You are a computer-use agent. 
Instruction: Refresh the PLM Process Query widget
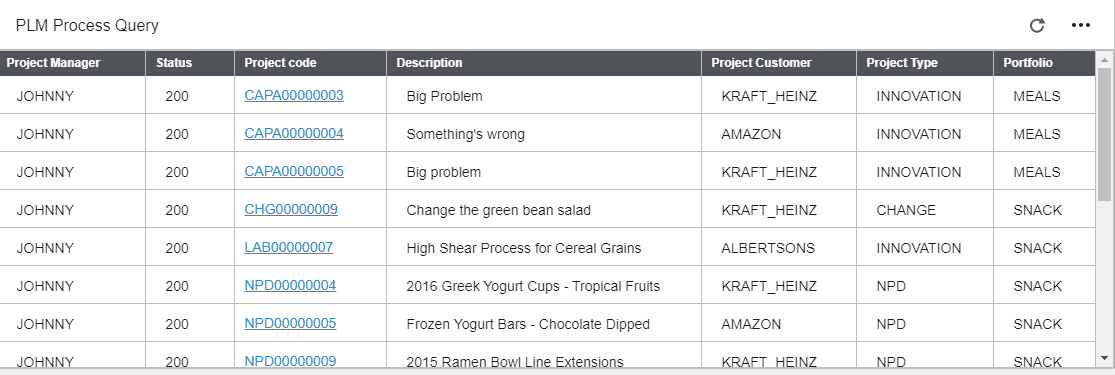pos(1037,26)
